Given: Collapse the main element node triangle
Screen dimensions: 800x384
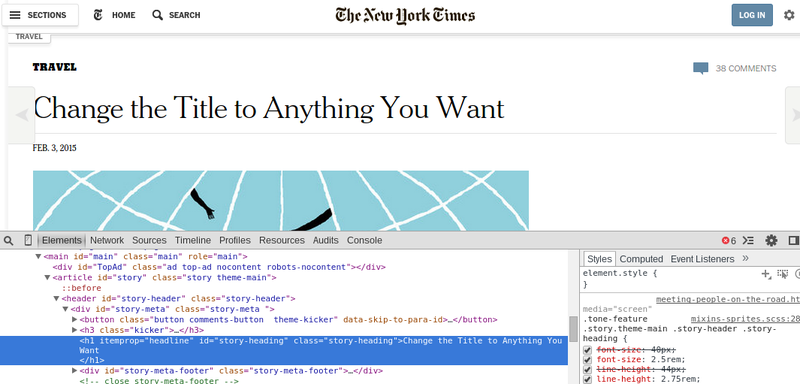Looking at the screenshot, I should pos(38,257).
